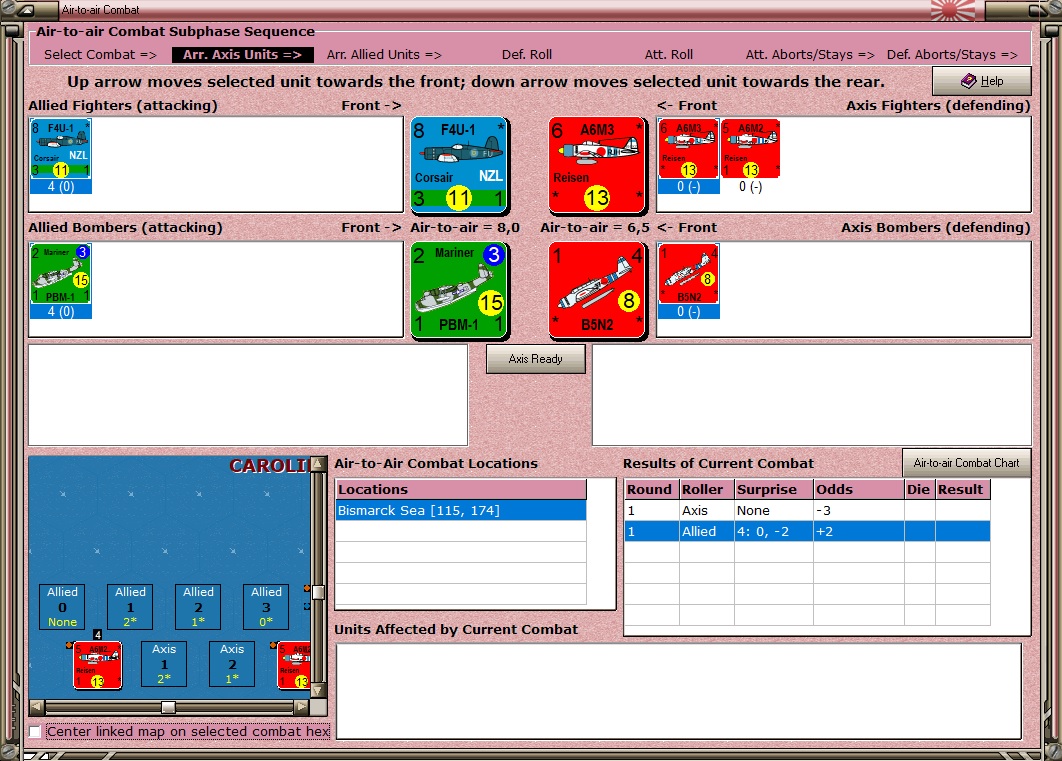
Task: Select the small A6M2 Reisen counter
Action: click(x=750, y=148)
